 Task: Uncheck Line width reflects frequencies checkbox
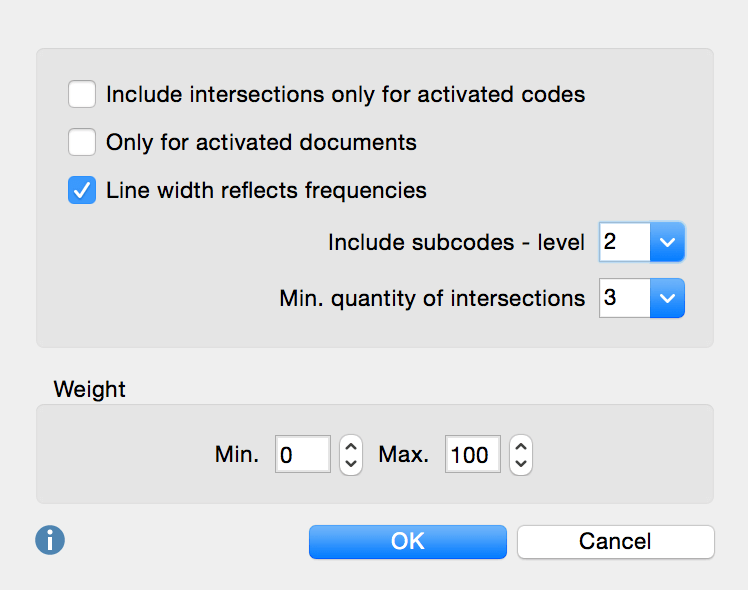(x=82, y=190)
